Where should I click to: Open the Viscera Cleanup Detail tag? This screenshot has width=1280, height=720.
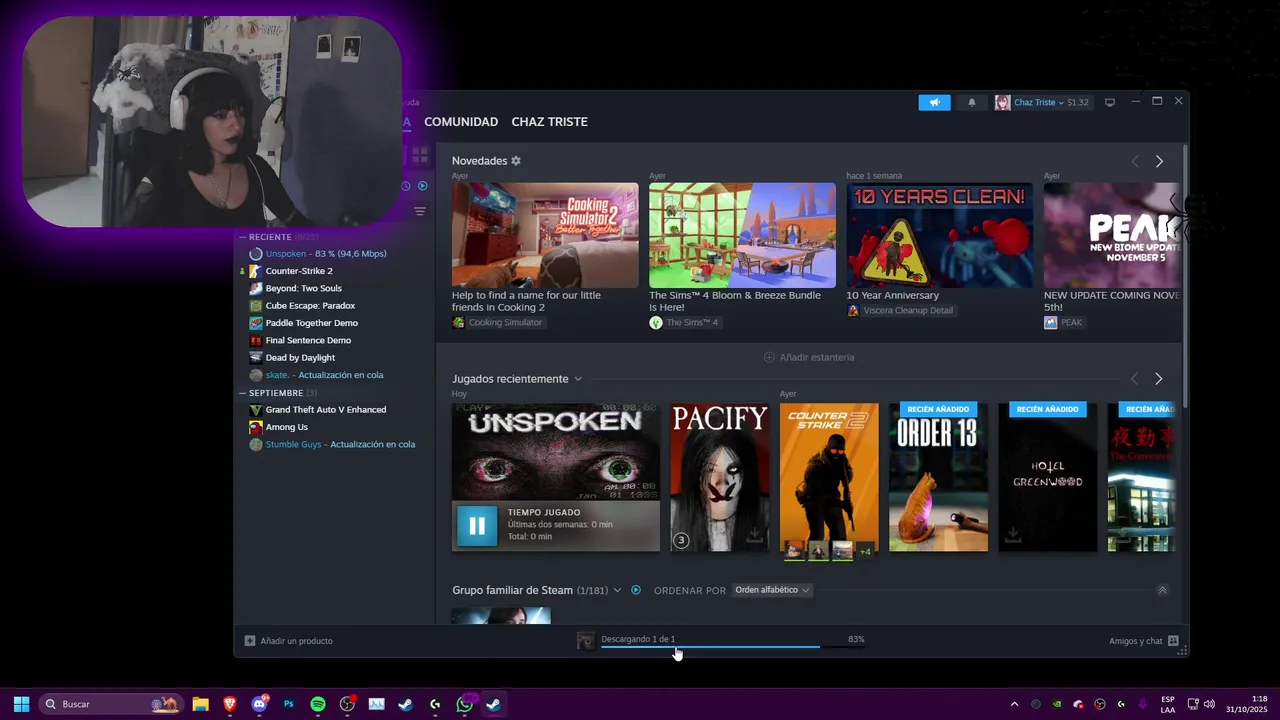point(901,311)
